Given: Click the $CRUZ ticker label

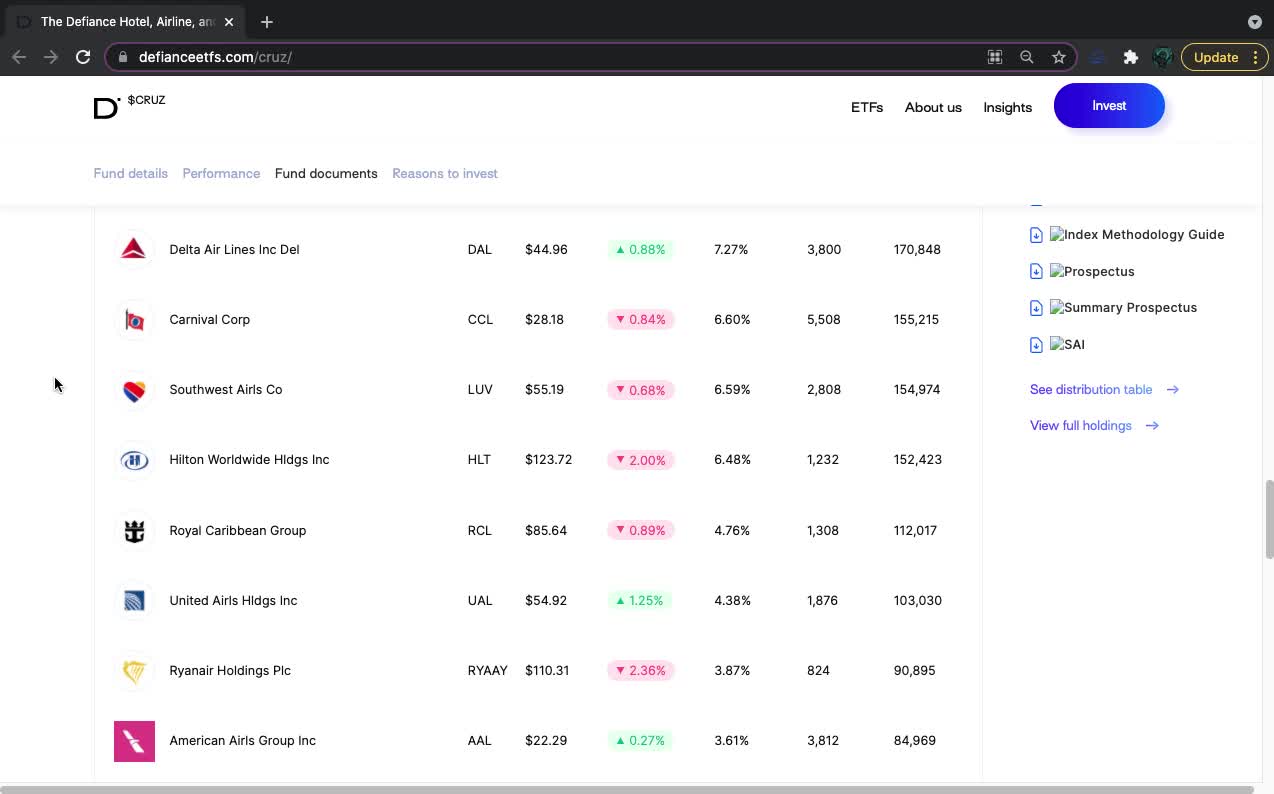Looking at the screenshot, I should click(x=146, y=100).
